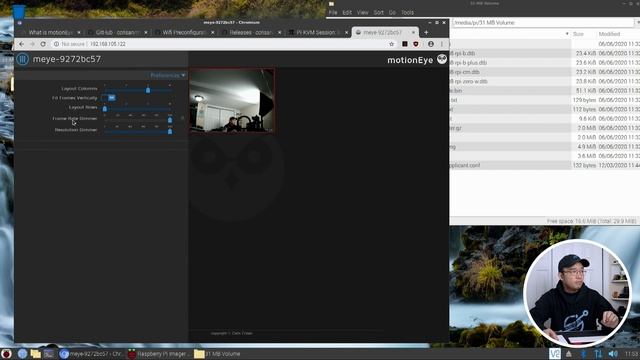Click the VNC icon in system tray
Image resolution: width=640 pixels, height=360 pixels.
[x=554, y=354]
